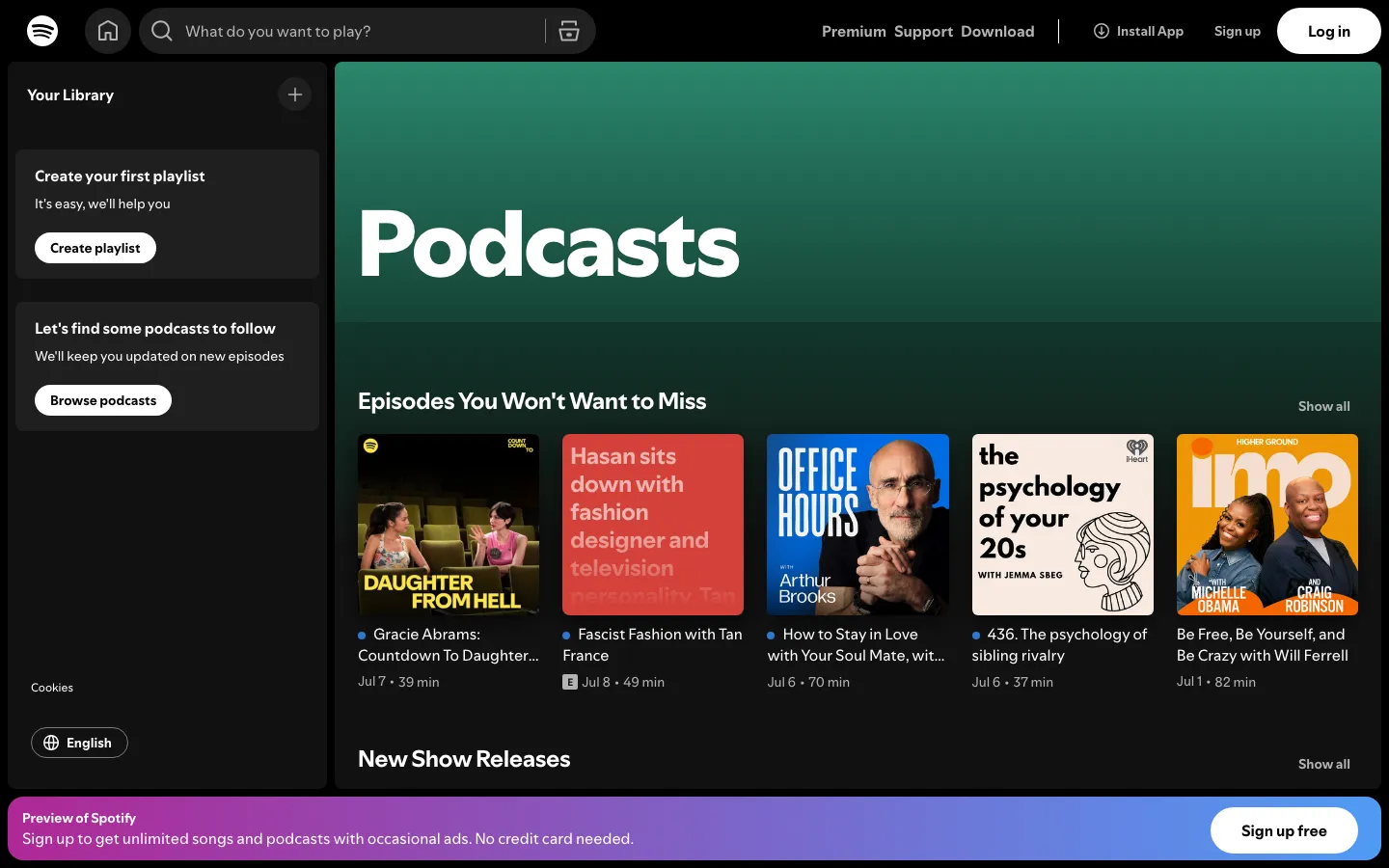Click the Spotify logo icon
Image resolution: width=1389 pixels, height=868 pixels.
(42, 31)
